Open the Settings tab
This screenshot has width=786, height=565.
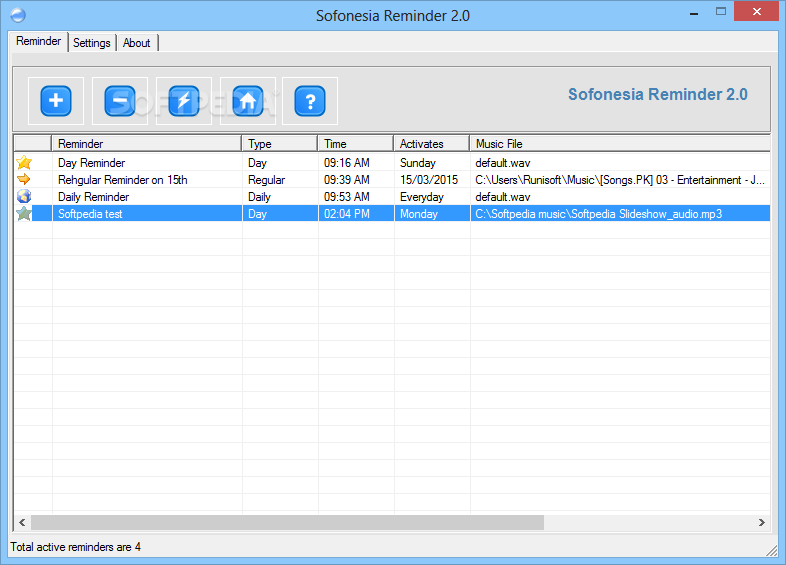92,43
